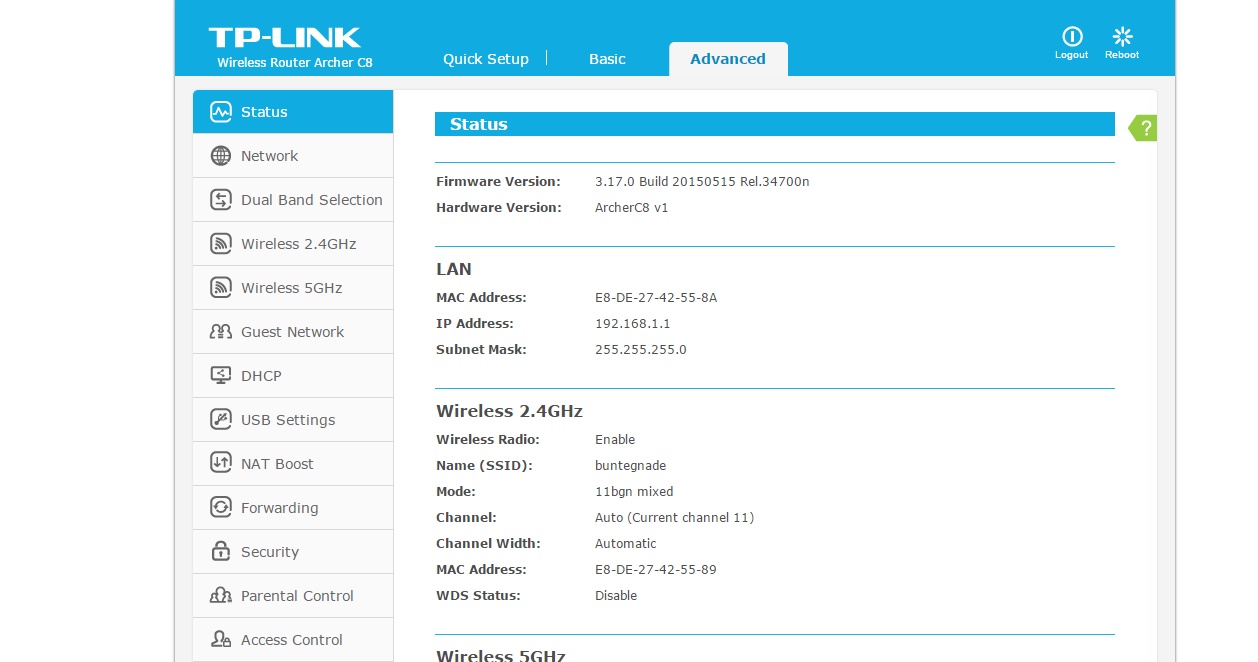Click the DHCP monitor icon

coord(221,376)
